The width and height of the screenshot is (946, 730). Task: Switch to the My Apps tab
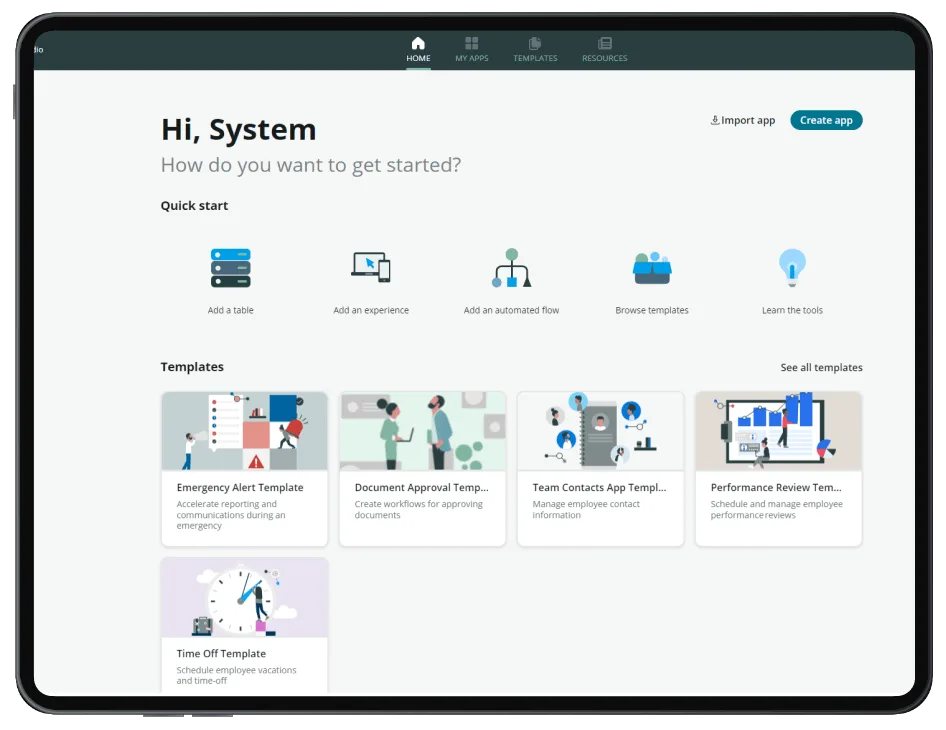tap(472, 49)
